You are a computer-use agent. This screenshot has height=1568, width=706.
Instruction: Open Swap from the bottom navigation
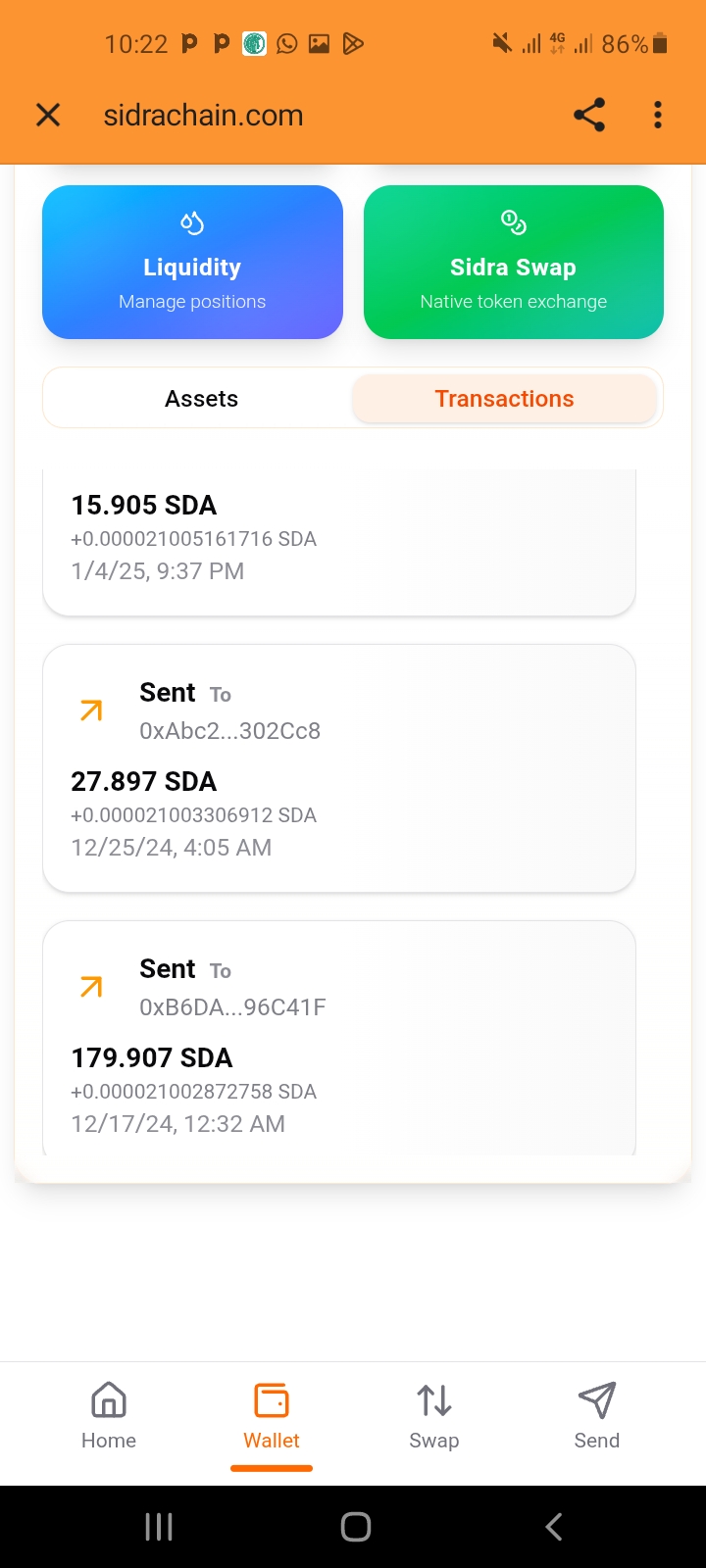(434, 1415)
